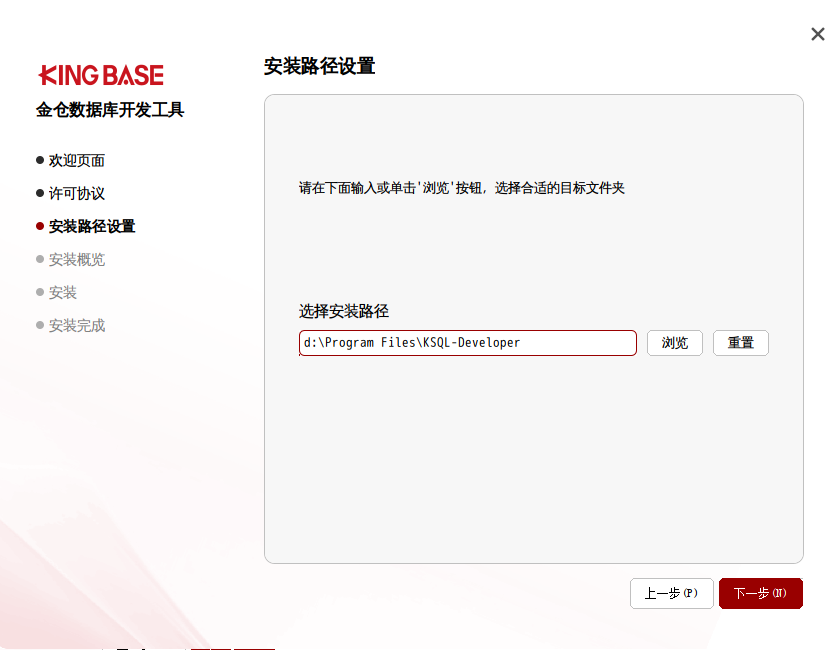Click the gray bullet beside 安装完成
Image resolution: width=834 pixels, height=650 pixels.
point(40,325)
